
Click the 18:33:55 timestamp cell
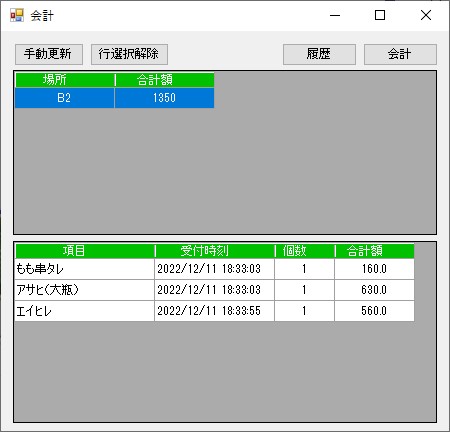pos(215,311)
